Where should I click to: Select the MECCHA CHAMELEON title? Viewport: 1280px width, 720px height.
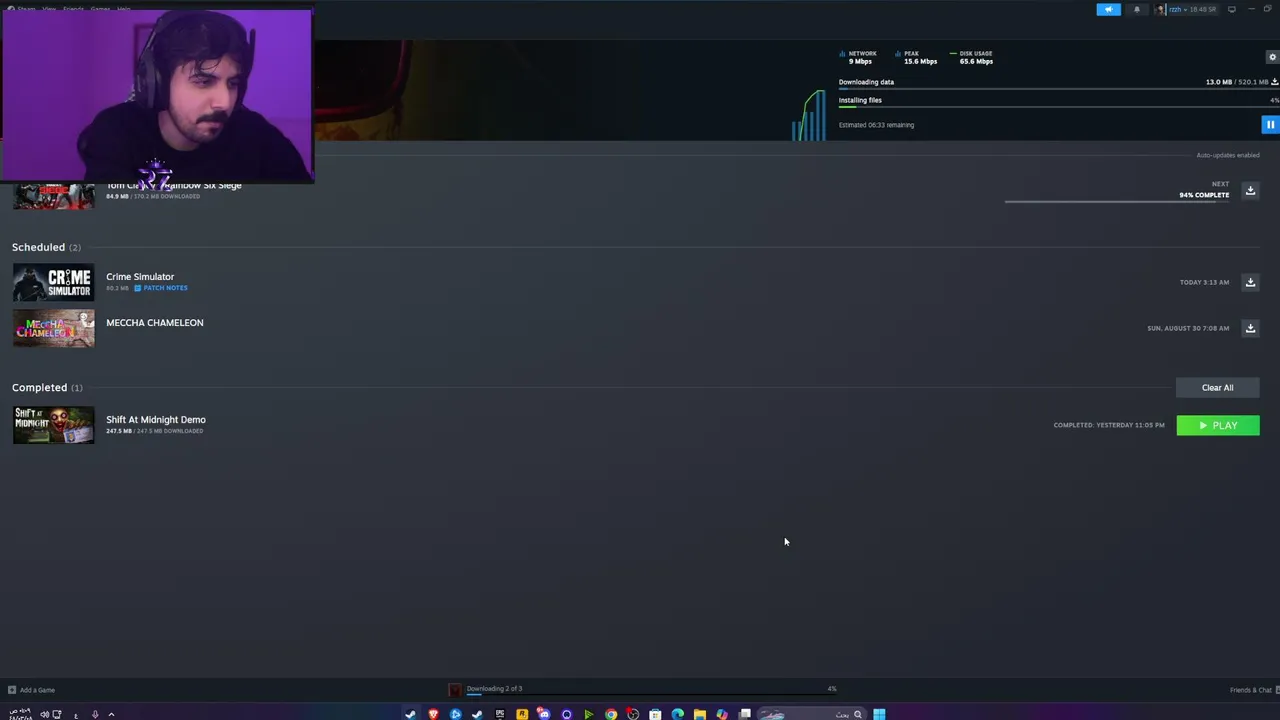[155, 322]
